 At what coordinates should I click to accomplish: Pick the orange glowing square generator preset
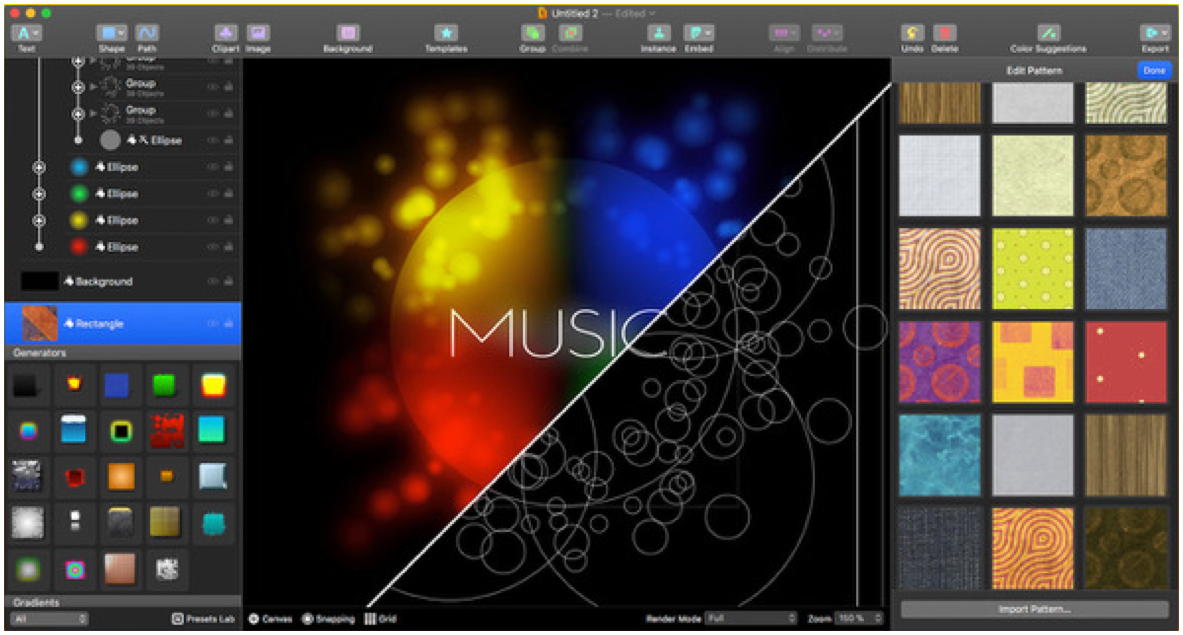click(121, 477)
